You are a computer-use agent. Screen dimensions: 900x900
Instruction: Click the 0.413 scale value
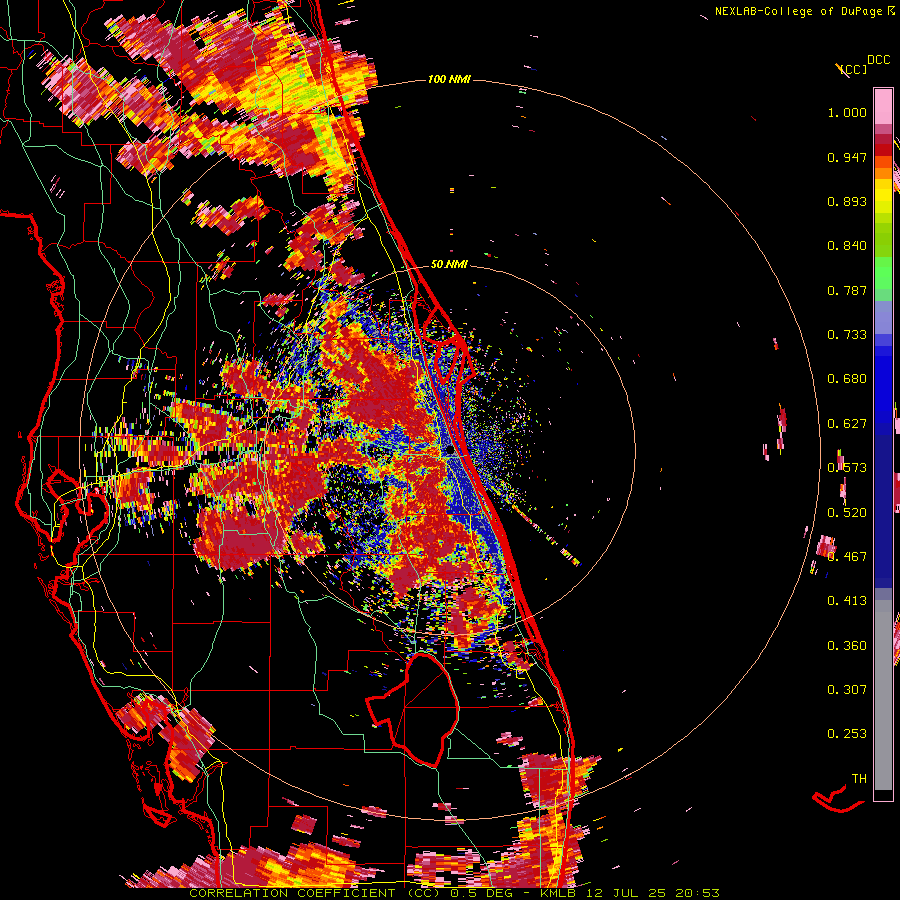click(x=847, y=601)
